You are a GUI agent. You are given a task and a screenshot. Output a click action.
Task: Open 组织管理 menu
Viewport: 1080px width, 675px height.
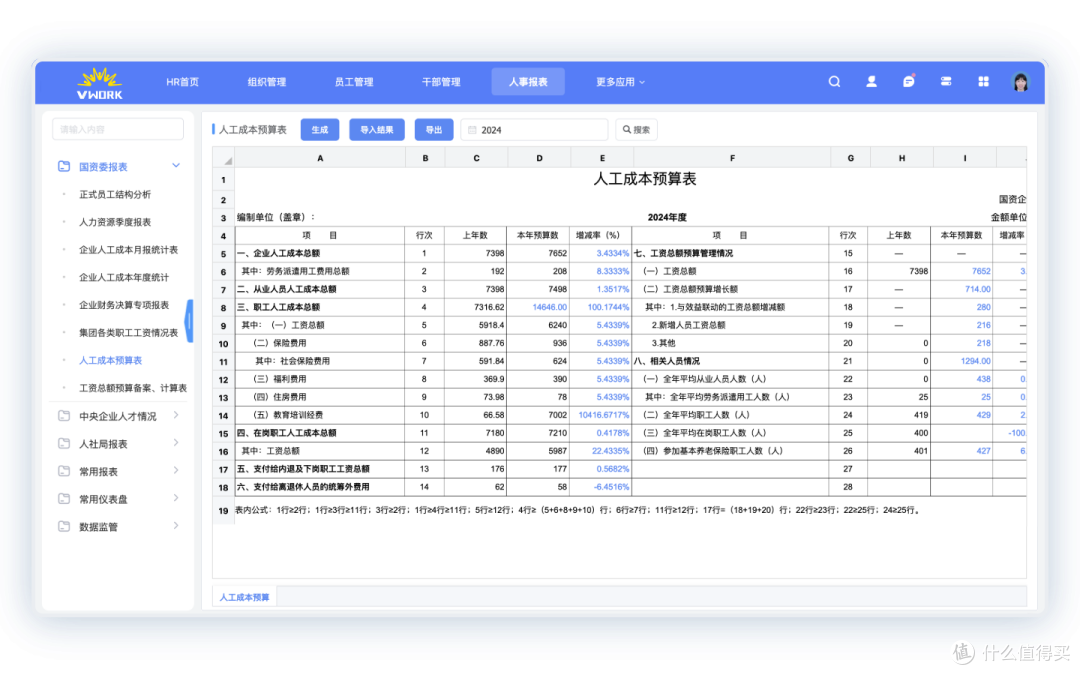pos(267,81)
